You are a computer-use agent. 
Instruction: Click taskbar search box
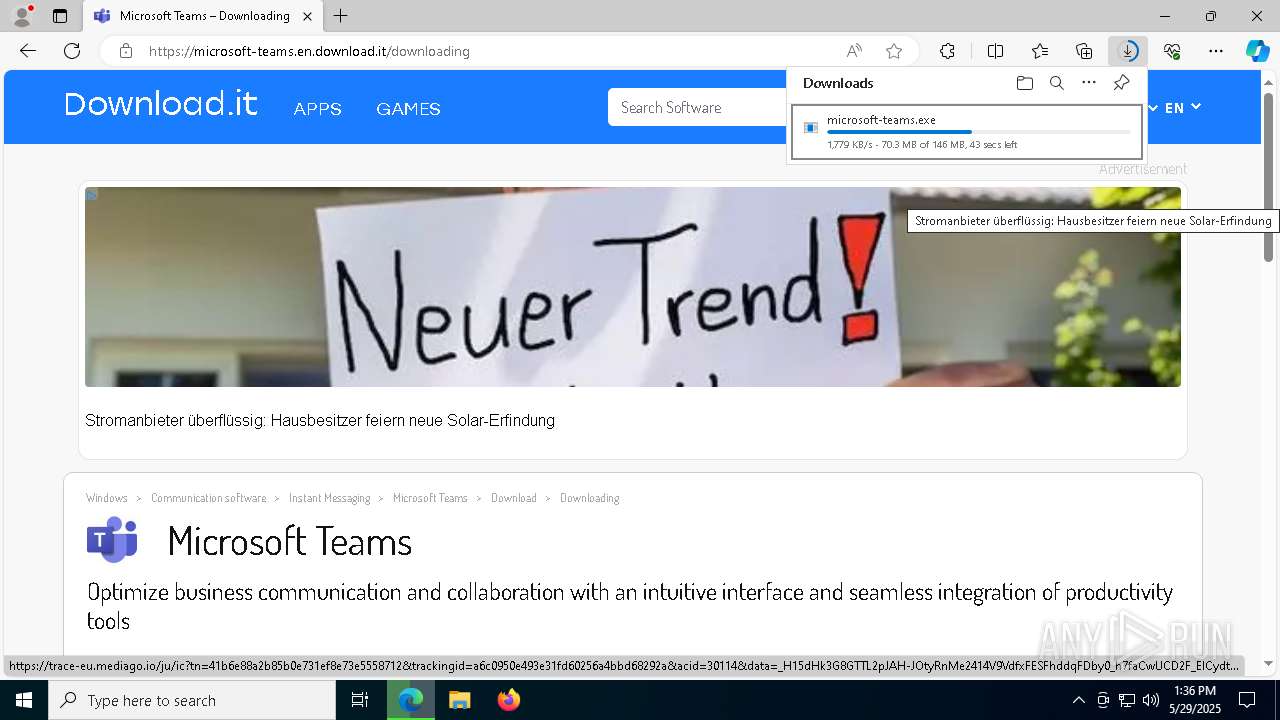coord(192,700)
